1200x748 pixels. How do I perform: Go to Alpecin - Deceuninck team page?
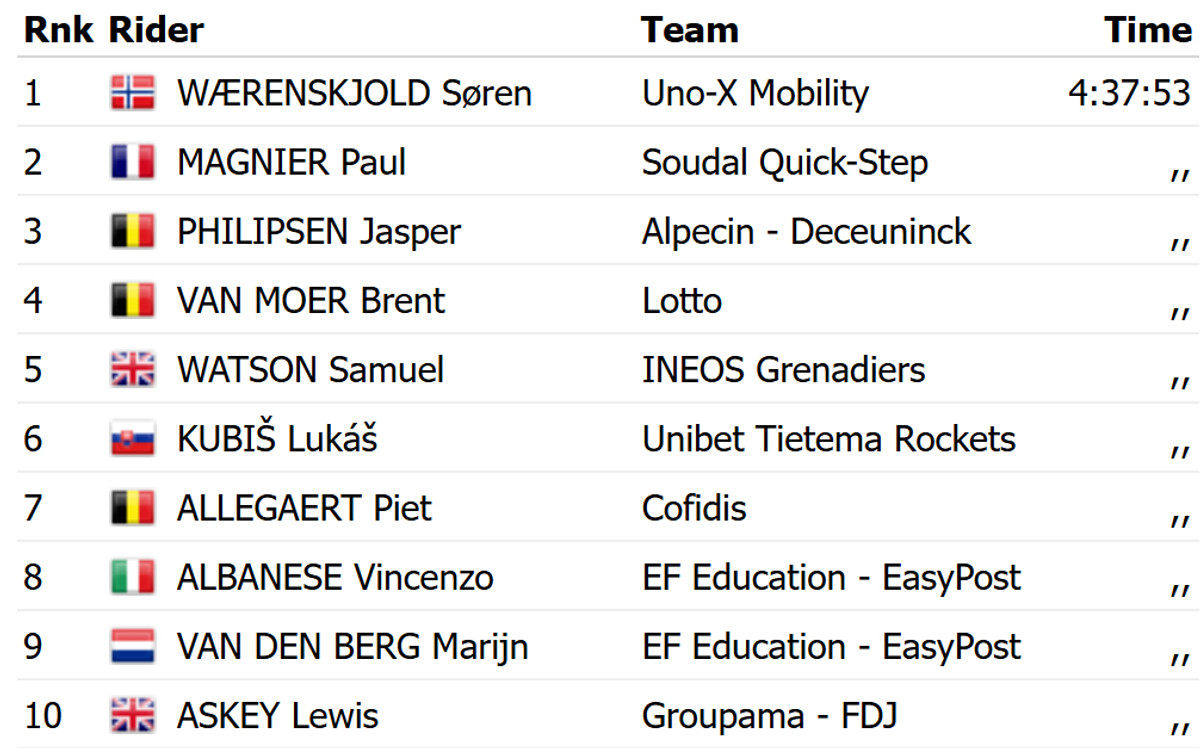pyautogui.click(x=806, y=232)
